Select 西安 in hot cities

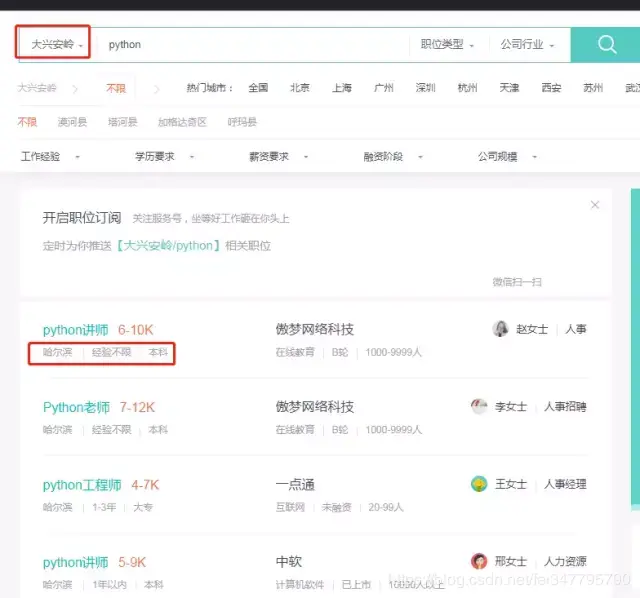(x=551, y=88)
